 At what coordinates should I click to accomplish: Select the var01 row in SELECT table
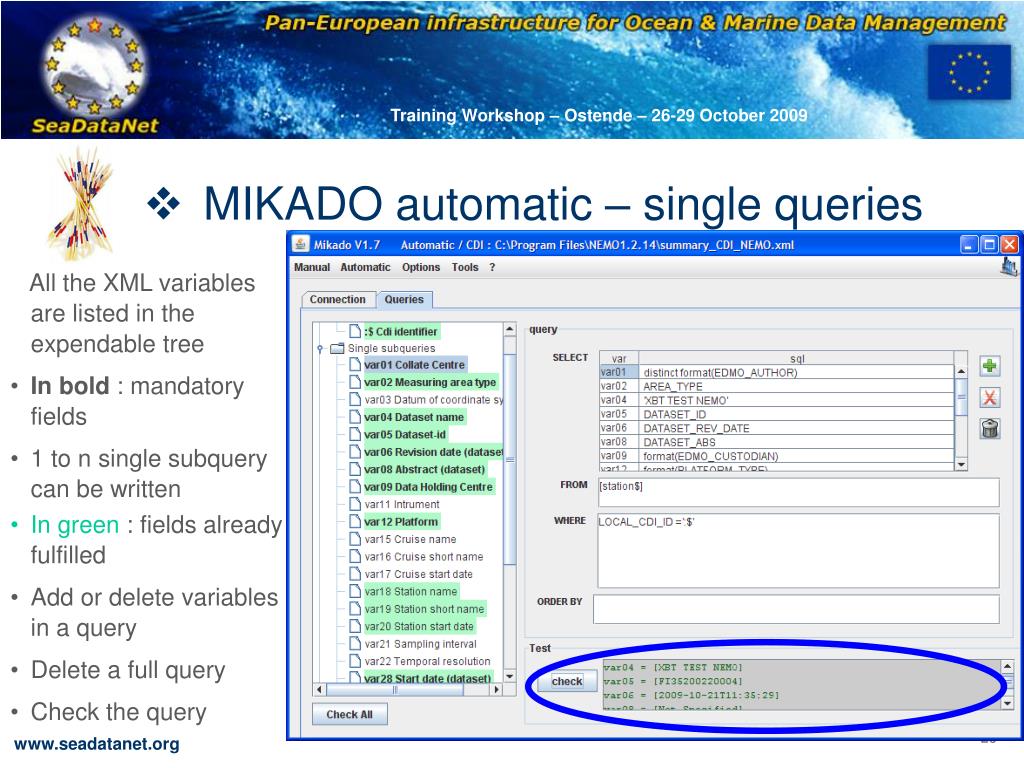(776, 372)
